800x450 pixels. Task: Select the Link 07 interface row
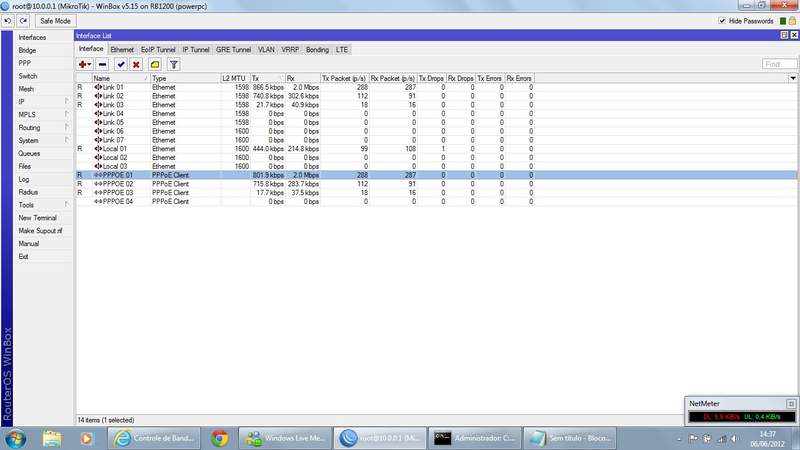click(x=436, y=140)
